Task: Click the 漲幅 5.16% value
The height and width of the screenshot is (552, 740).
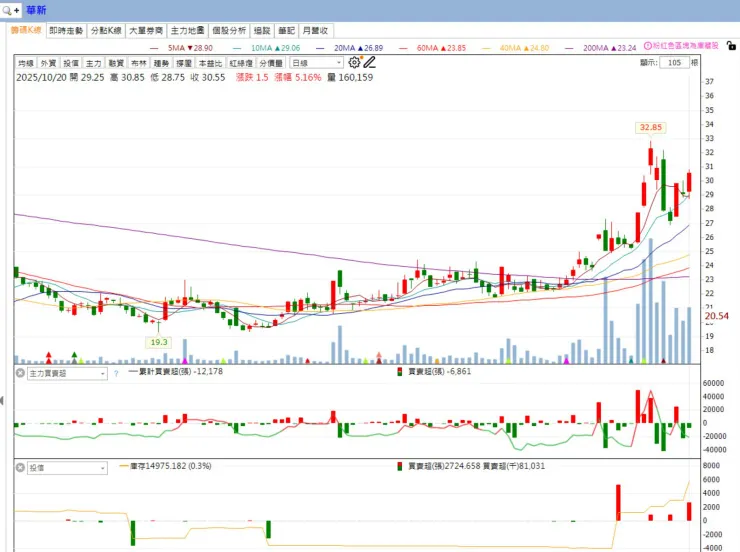Action: point(298,77)
